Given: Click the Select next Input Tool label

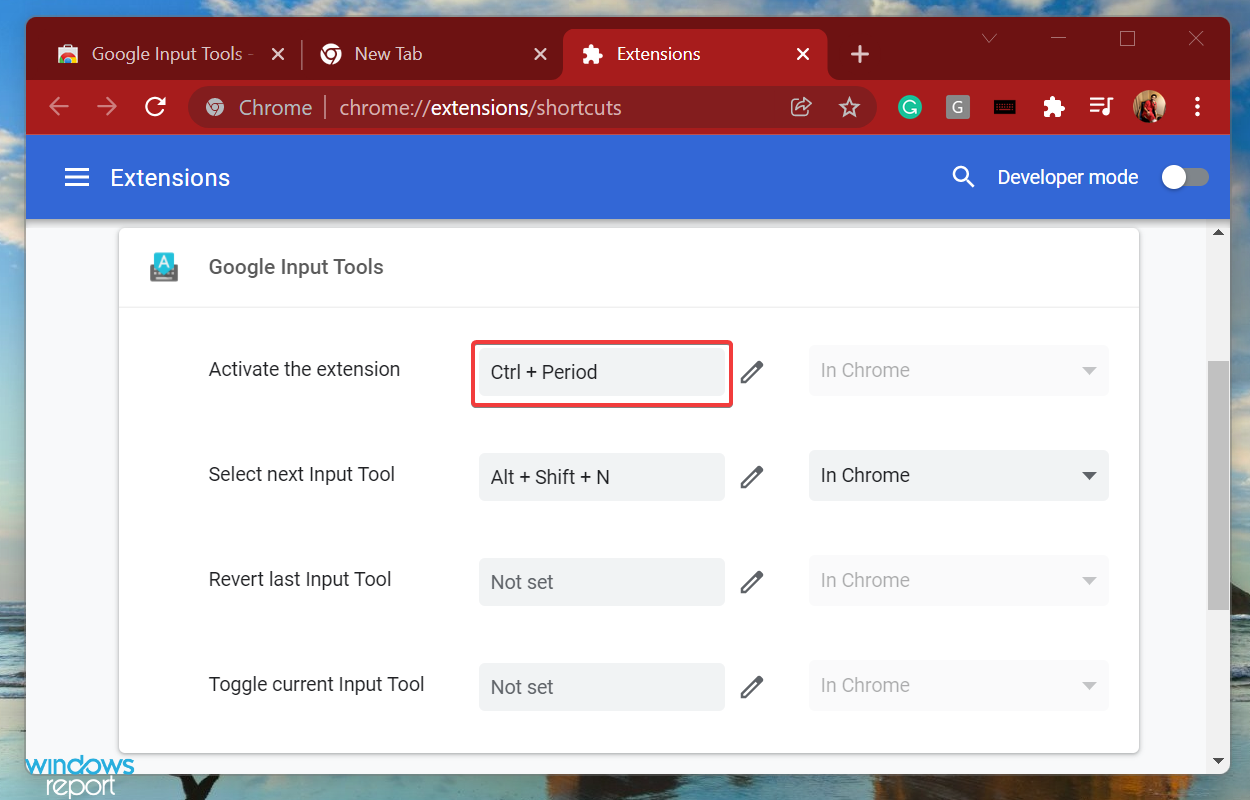Looking at the screenshot, I should (x=302, y=474).
